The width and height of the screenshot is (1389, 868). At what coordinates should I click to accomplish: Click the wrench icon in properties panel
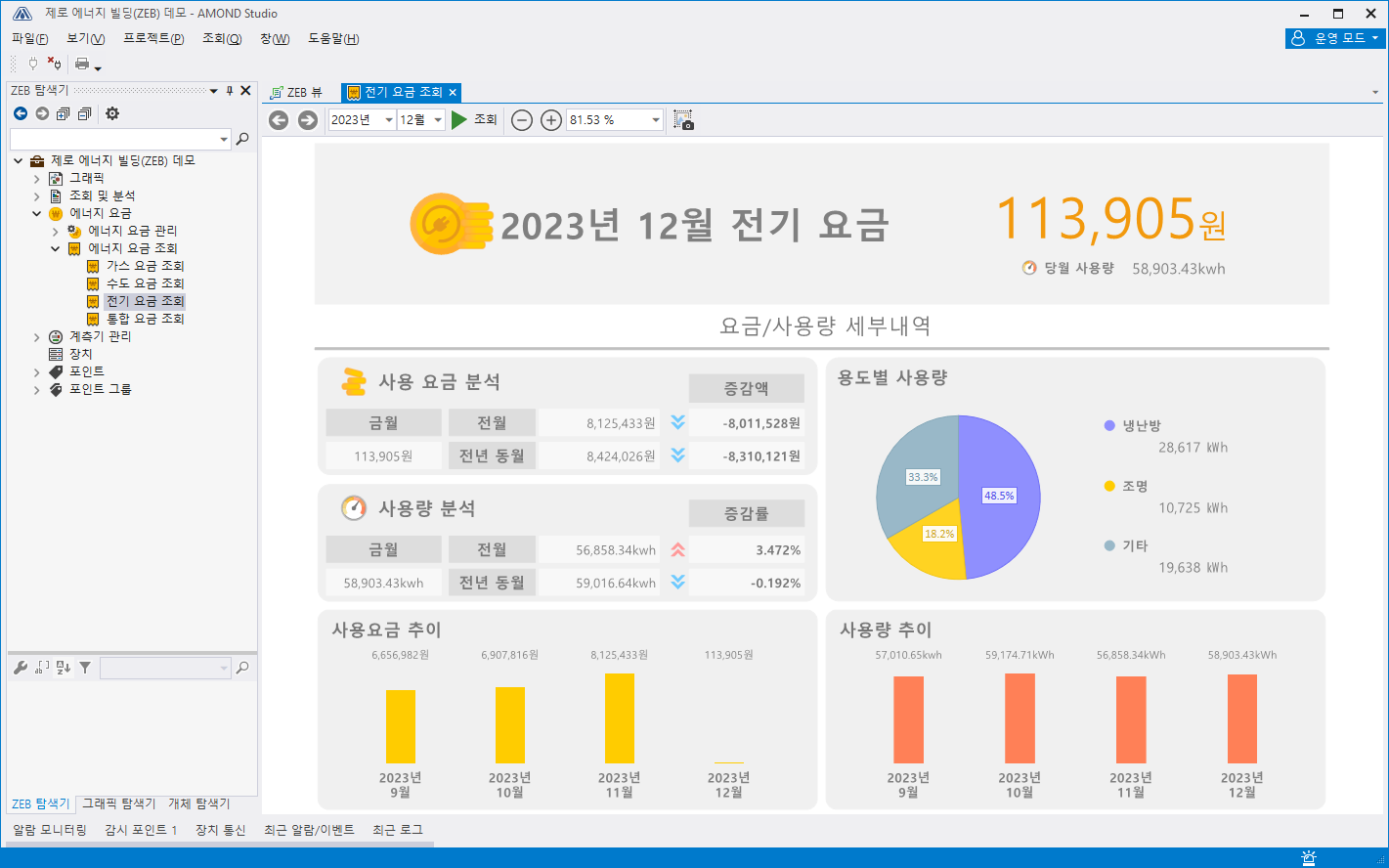click(21, 668)
